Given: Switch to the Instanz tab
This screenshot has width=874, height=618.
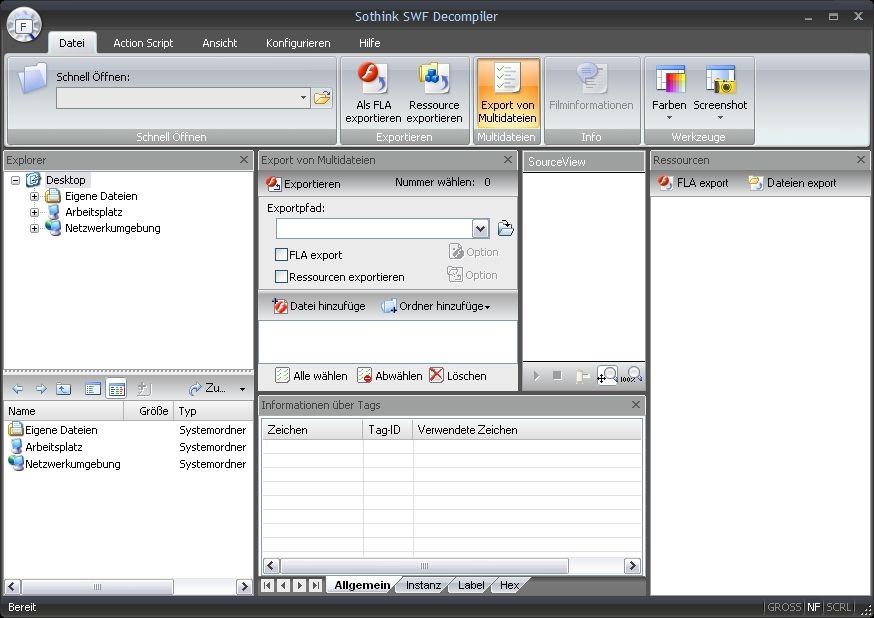Looking at the screenshot, I should pyautogui.click(x=423, y=585).
